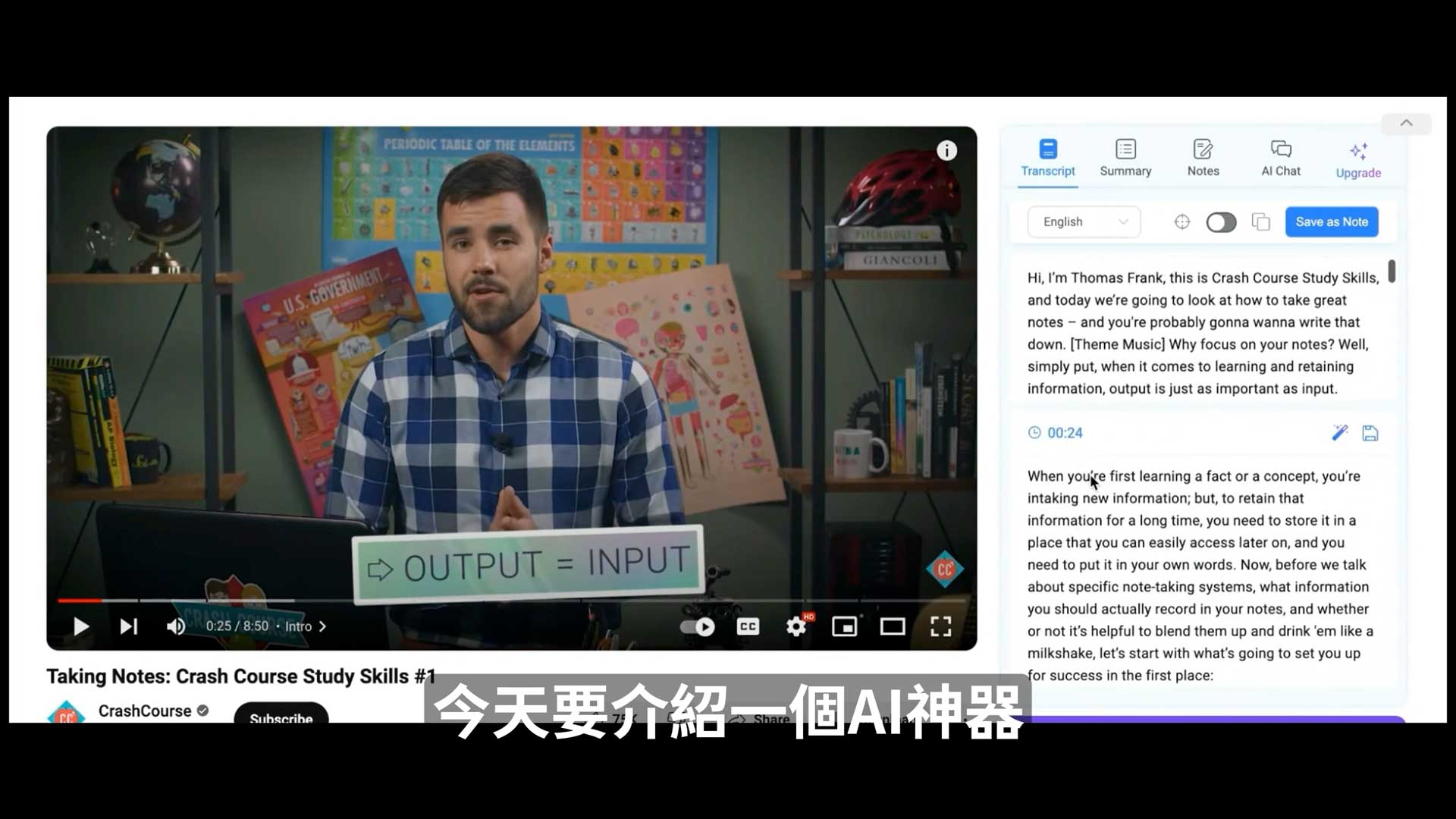1456x819 pixels.
Task: Open the video info card icon
Action: click(946, 150)
